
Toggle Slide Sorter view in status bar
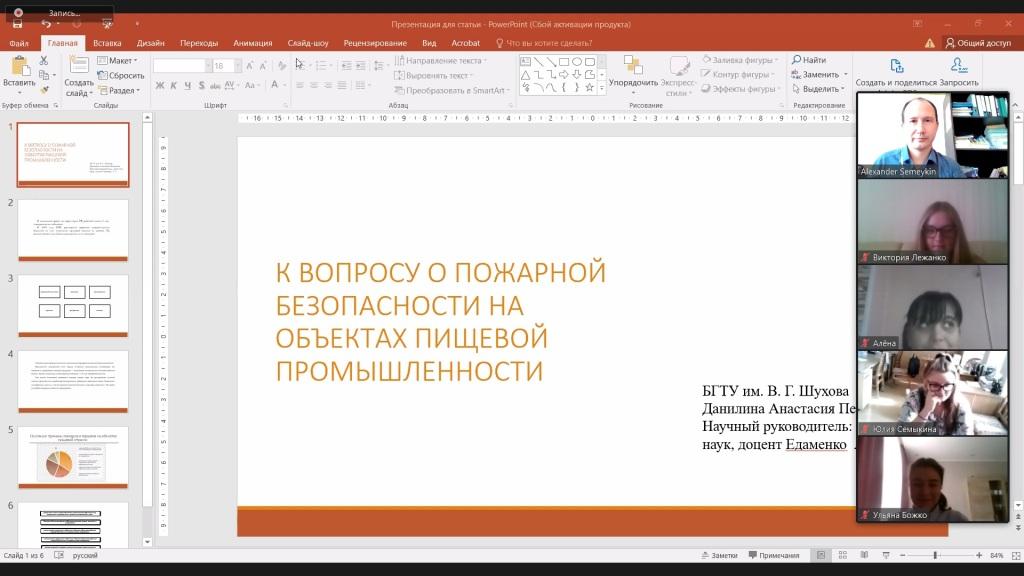click(842, 555)
